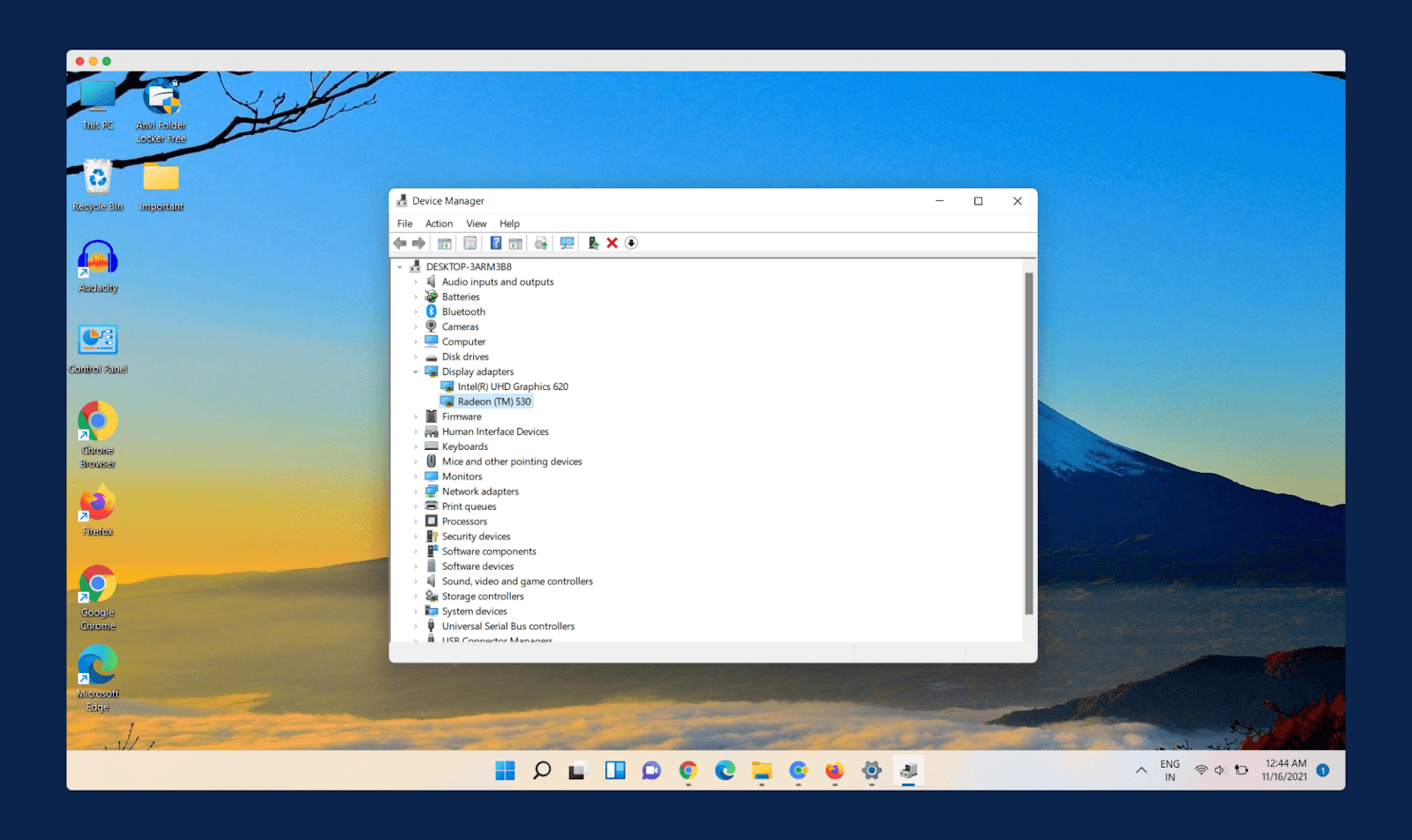Click the blue Help question mark icon
This screenshot has width=1412, height=840.
coord(496,244)
